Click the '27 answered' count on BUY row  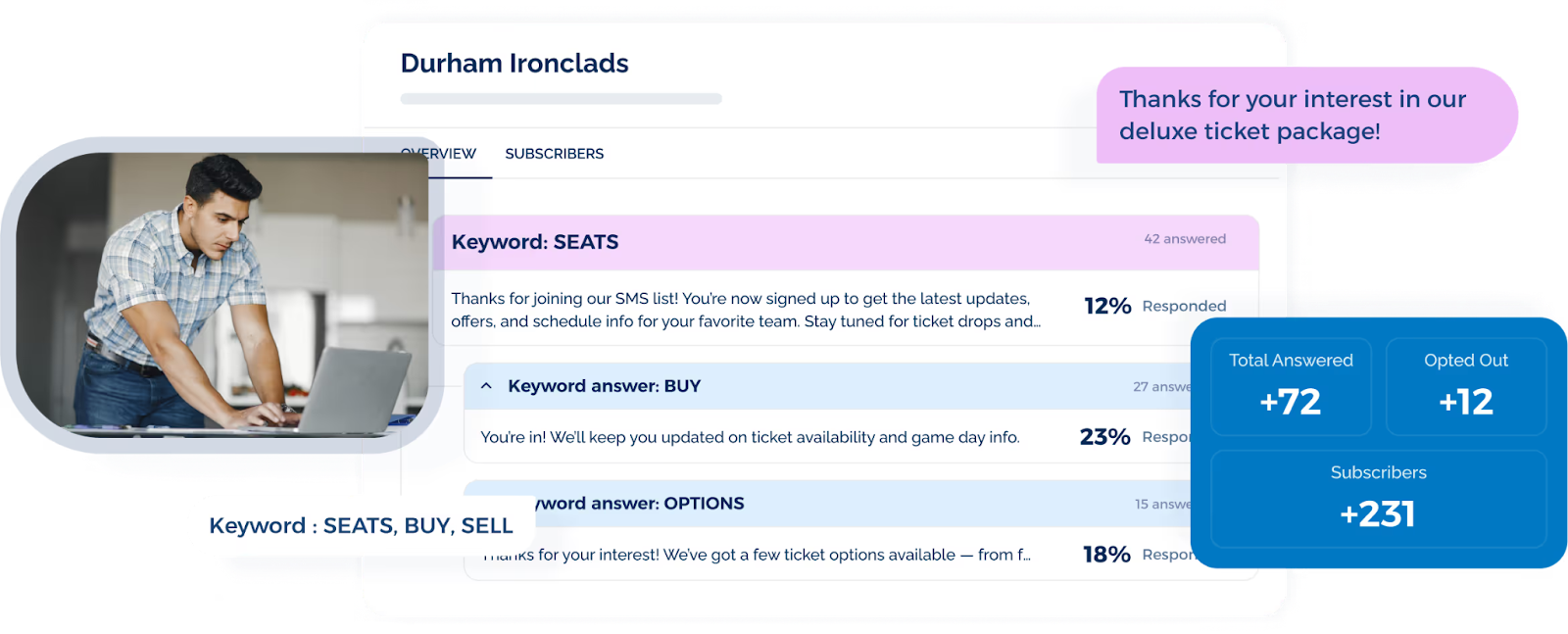1166,386
